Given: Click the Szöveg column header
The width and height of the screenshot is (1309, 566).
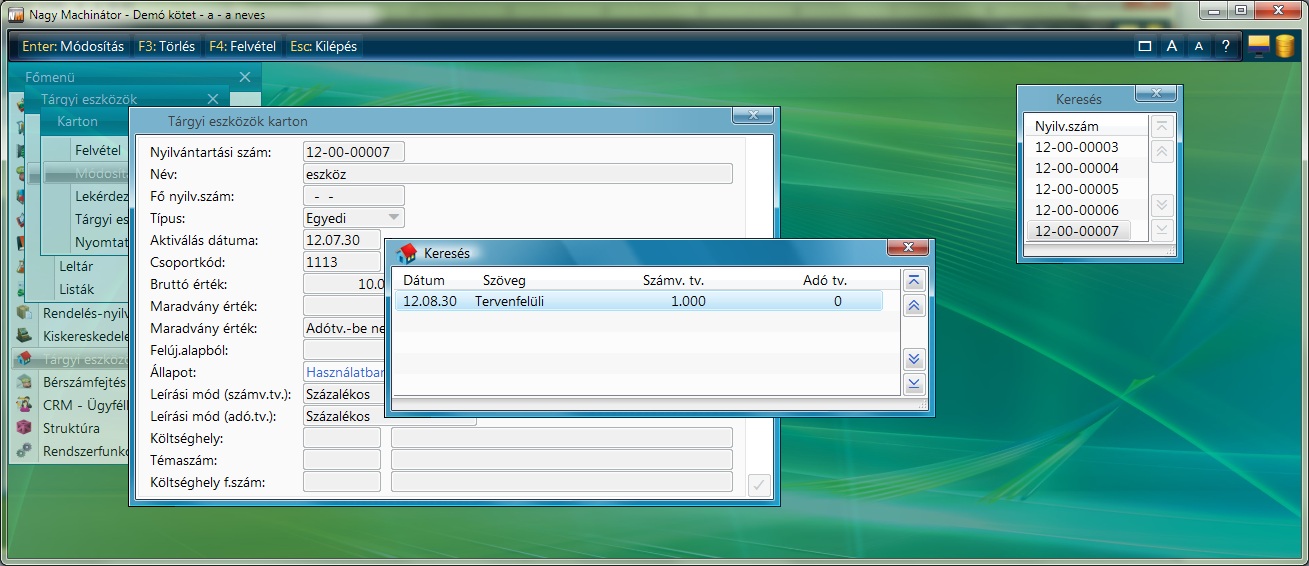Looking at the screenshot, I should click(x=504, y=280).
